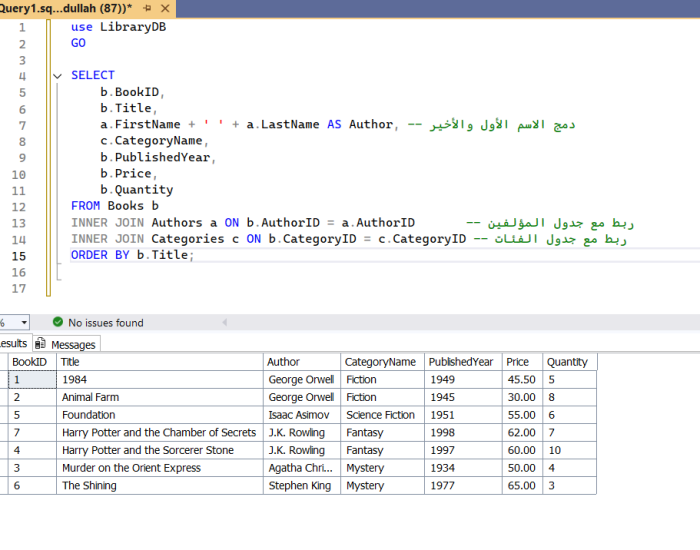
Task: Click the BookID column header
Action: [x=29, y=362]
